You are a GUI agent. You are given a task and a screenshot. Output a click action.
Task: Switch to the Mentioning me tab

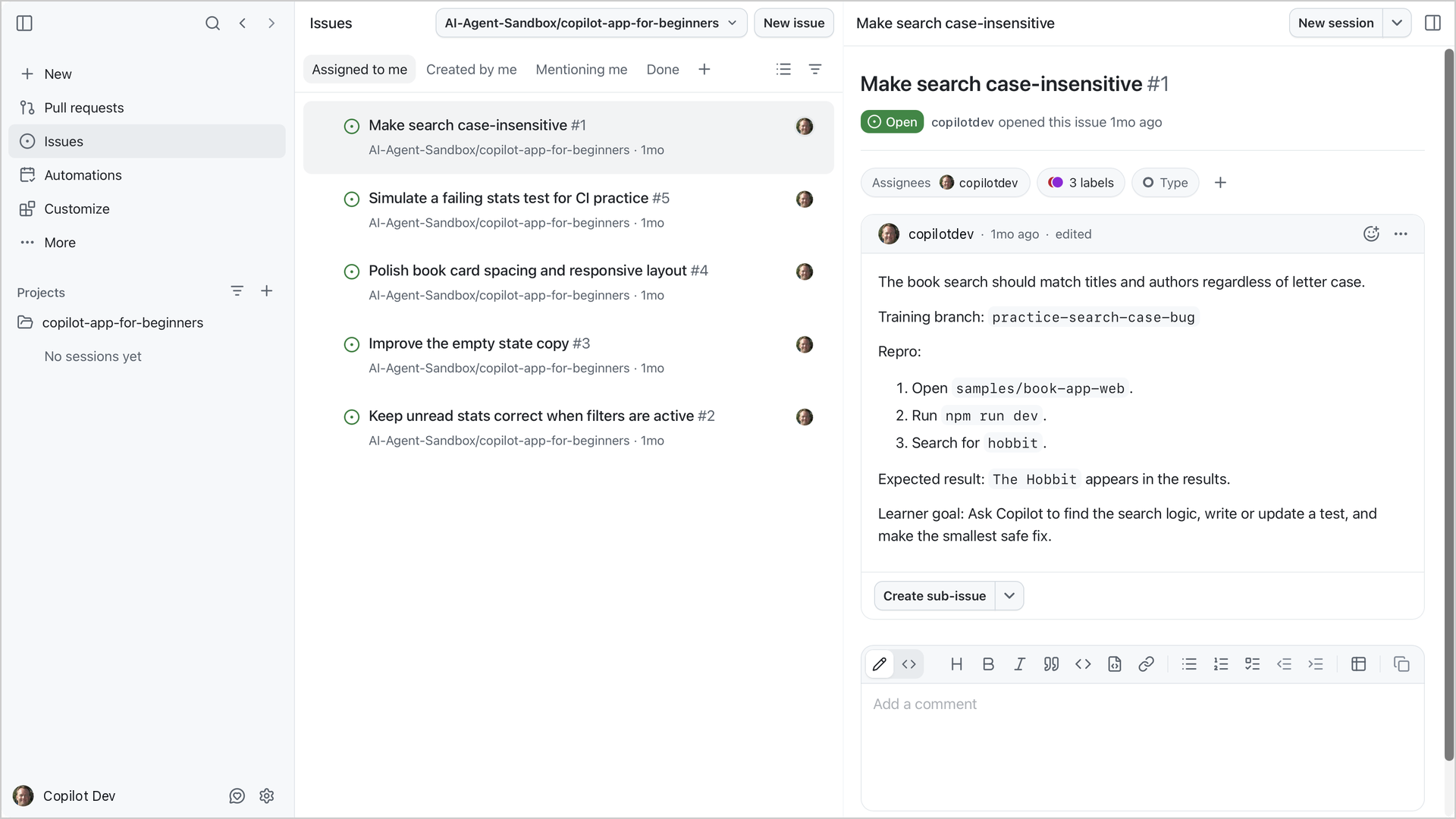click(x=582, y=70)
